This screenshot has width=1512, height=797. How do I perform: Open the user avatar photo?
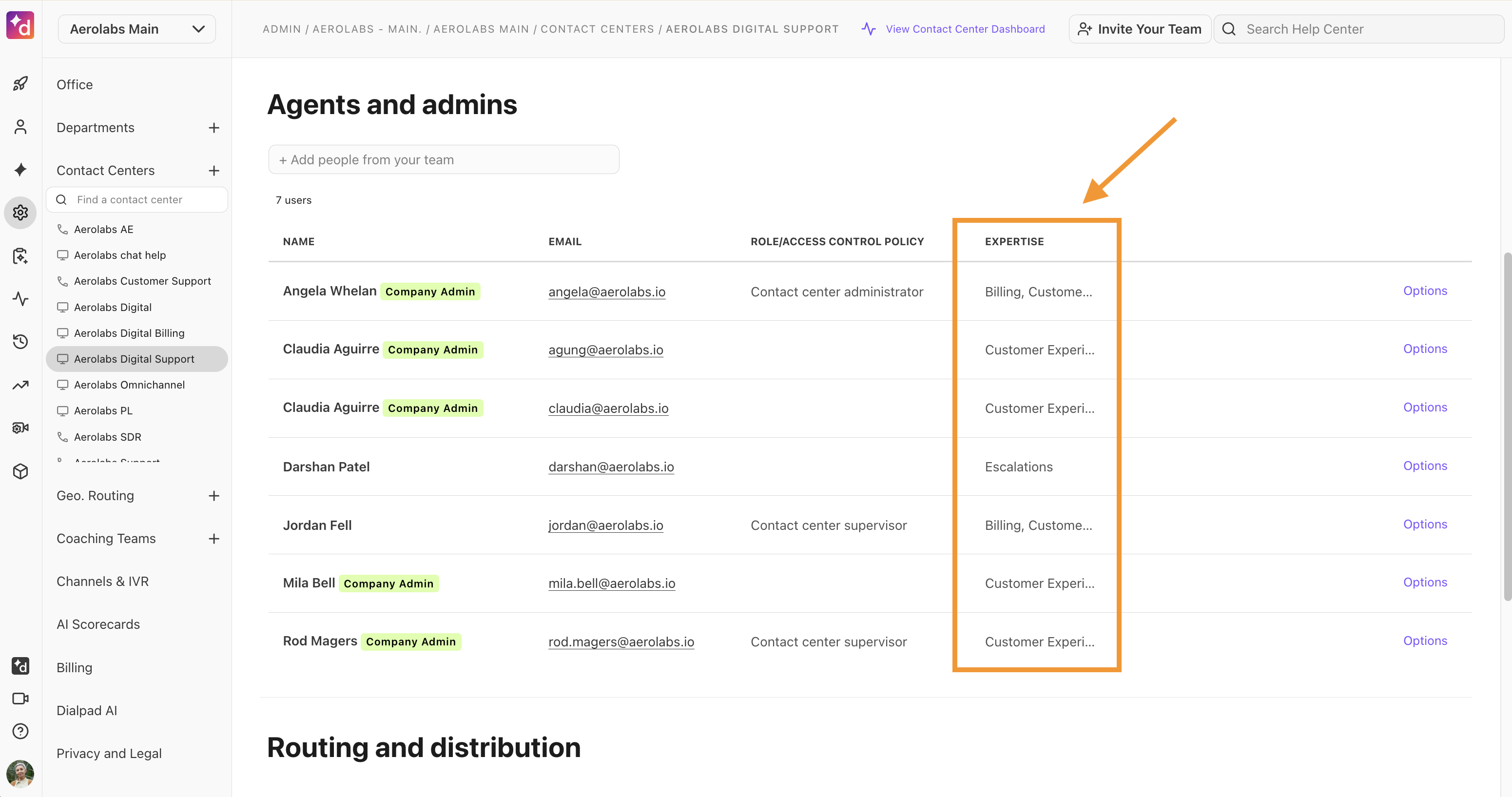(20, 774)
